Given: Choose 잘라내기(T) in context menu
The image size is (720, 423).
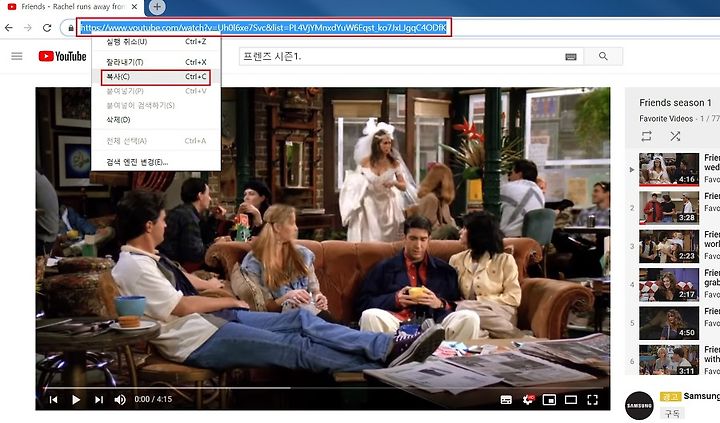Looking at the screenshot, I should tap(156, 62).
